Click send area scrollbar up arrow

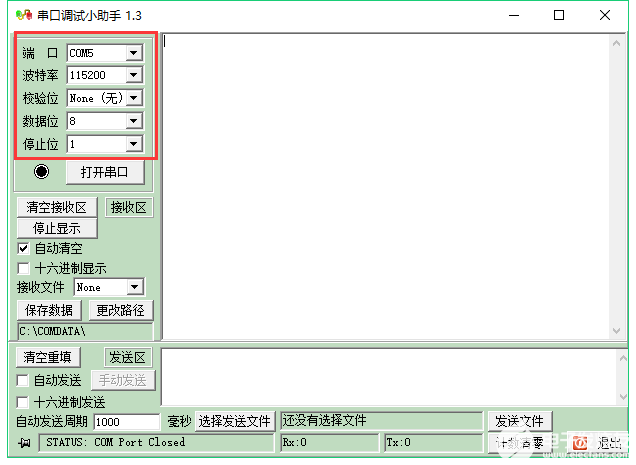click(x=623, y=358)
